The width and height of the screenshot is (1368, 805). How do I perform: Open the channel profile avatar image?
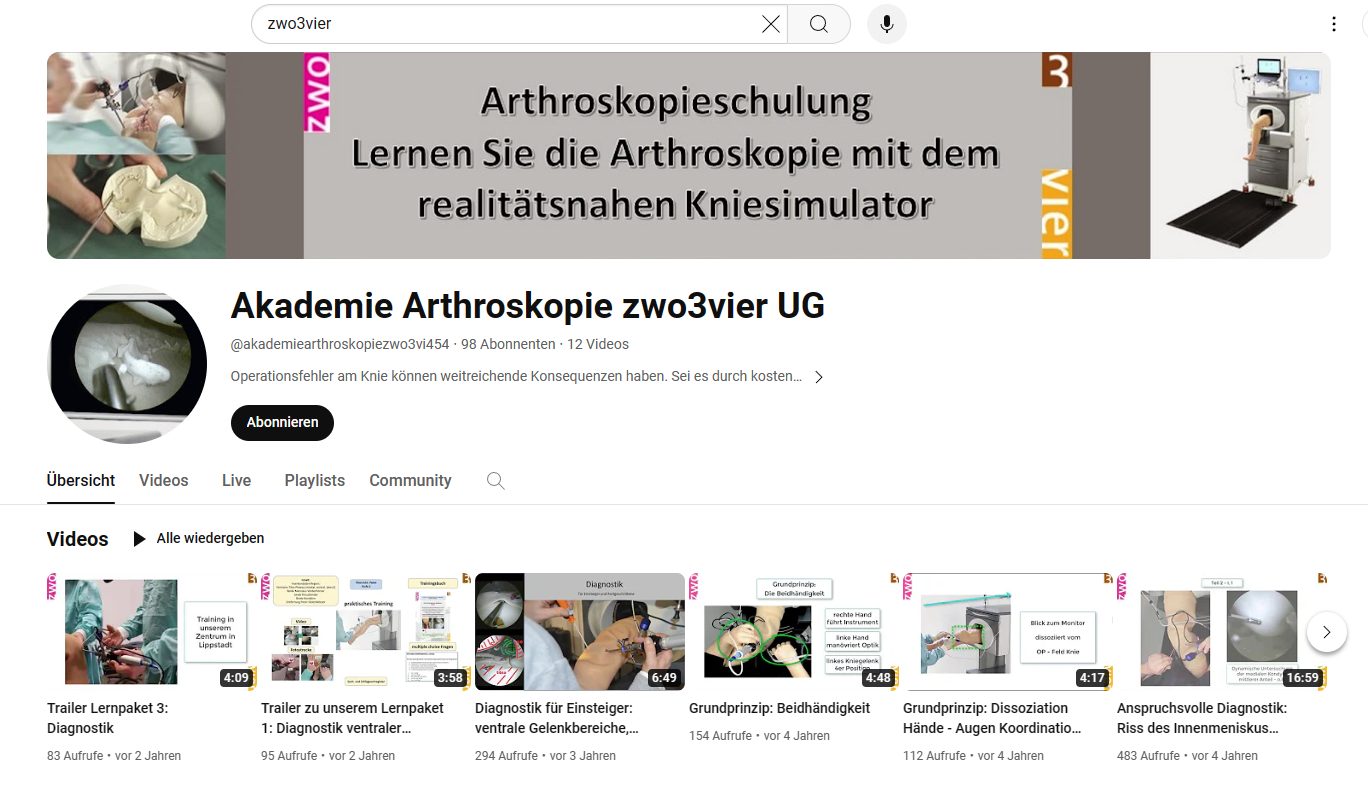tap(127, 364)
